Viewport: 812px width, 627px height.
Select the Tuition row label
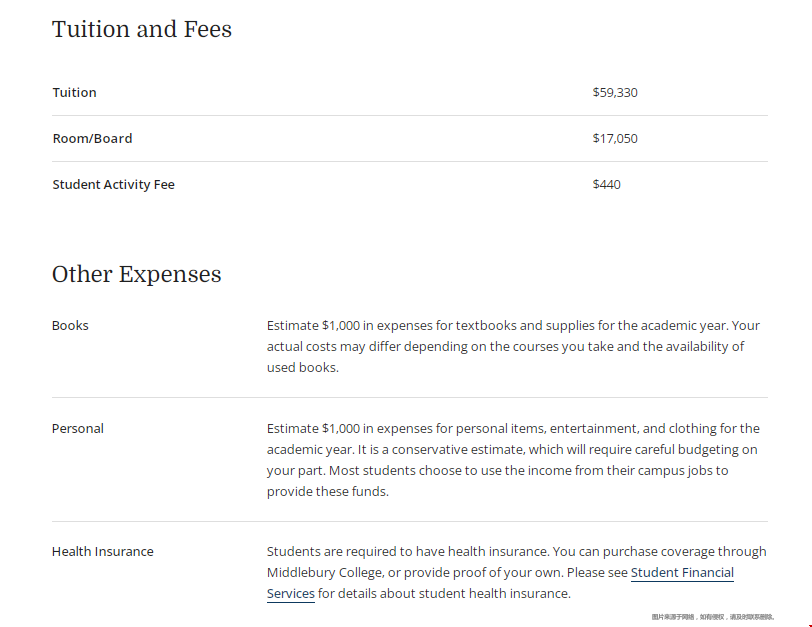75,93
